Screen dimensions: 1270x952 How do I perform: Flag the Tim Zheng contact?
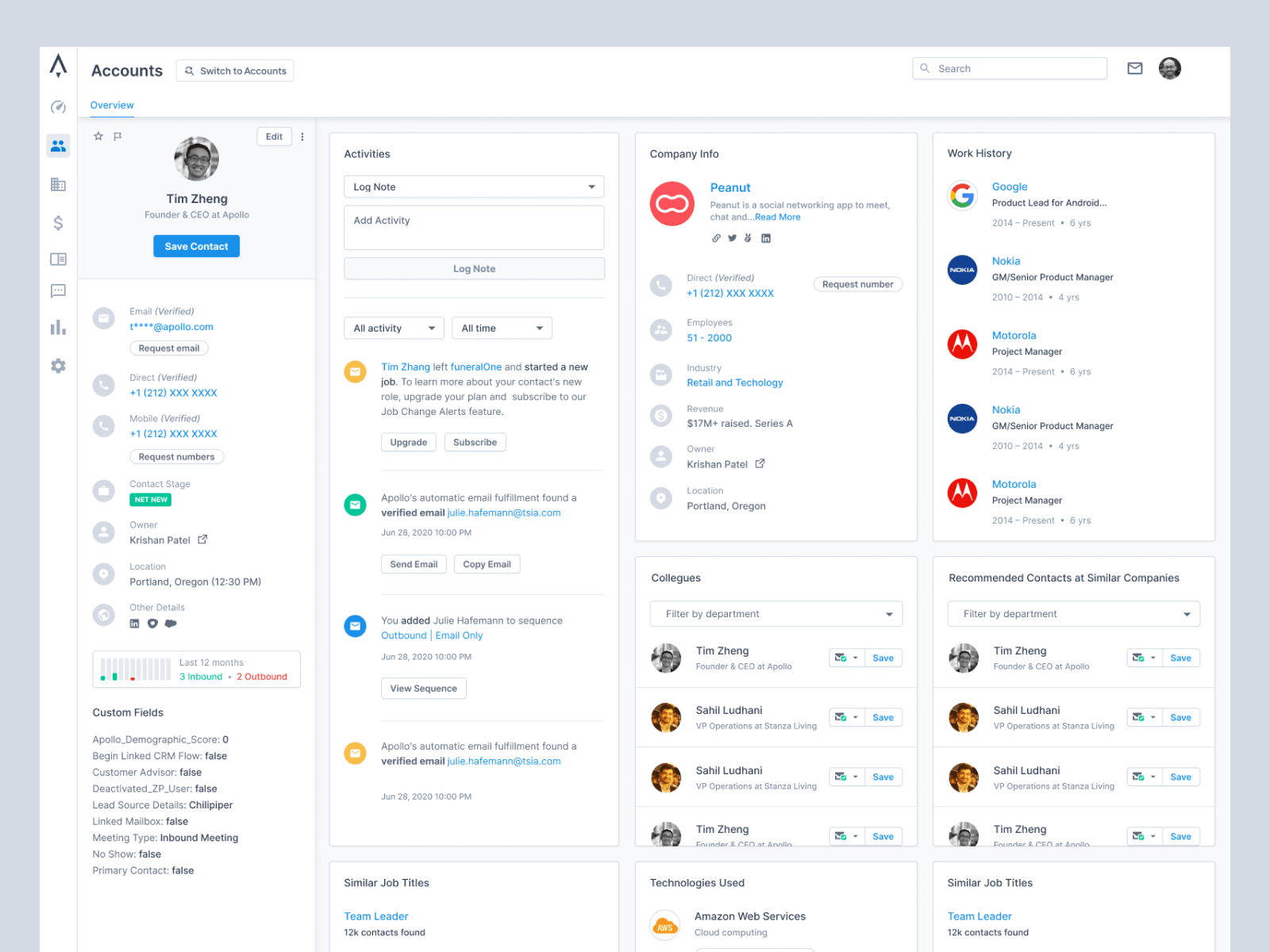point(117,136)
